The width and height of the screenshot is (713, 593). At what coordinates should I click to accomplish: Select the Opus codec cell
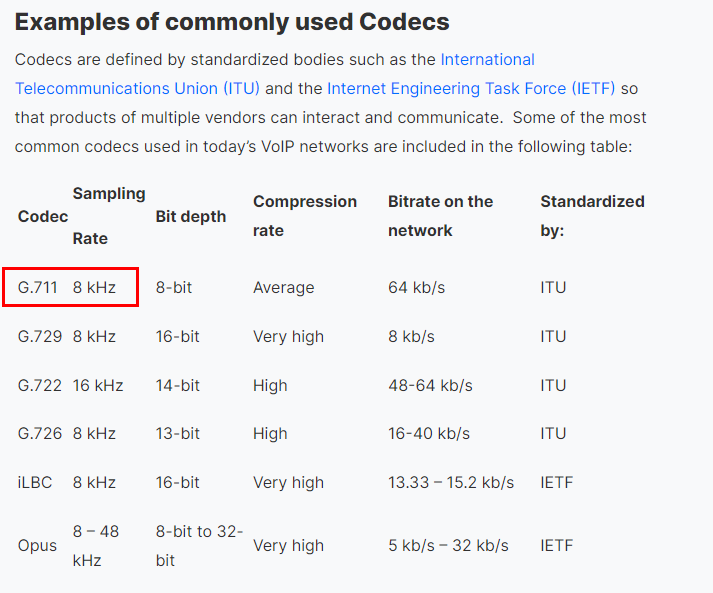point(37,546)
